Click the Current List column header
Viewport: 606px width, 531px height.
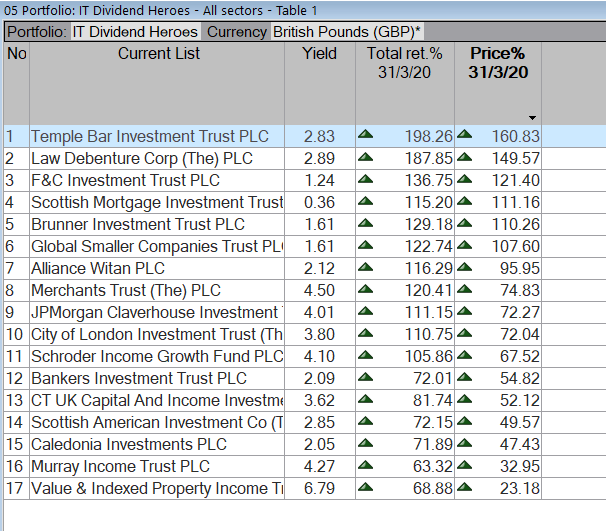pos(158,54)
